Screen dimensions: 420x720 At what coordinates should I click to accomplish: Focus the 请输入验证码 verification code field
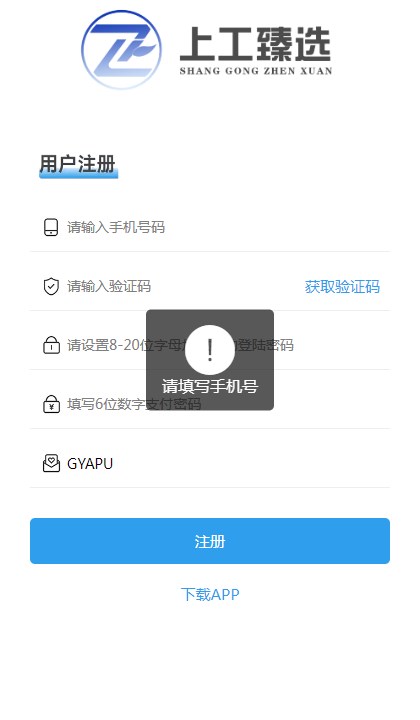pos(181,287)
